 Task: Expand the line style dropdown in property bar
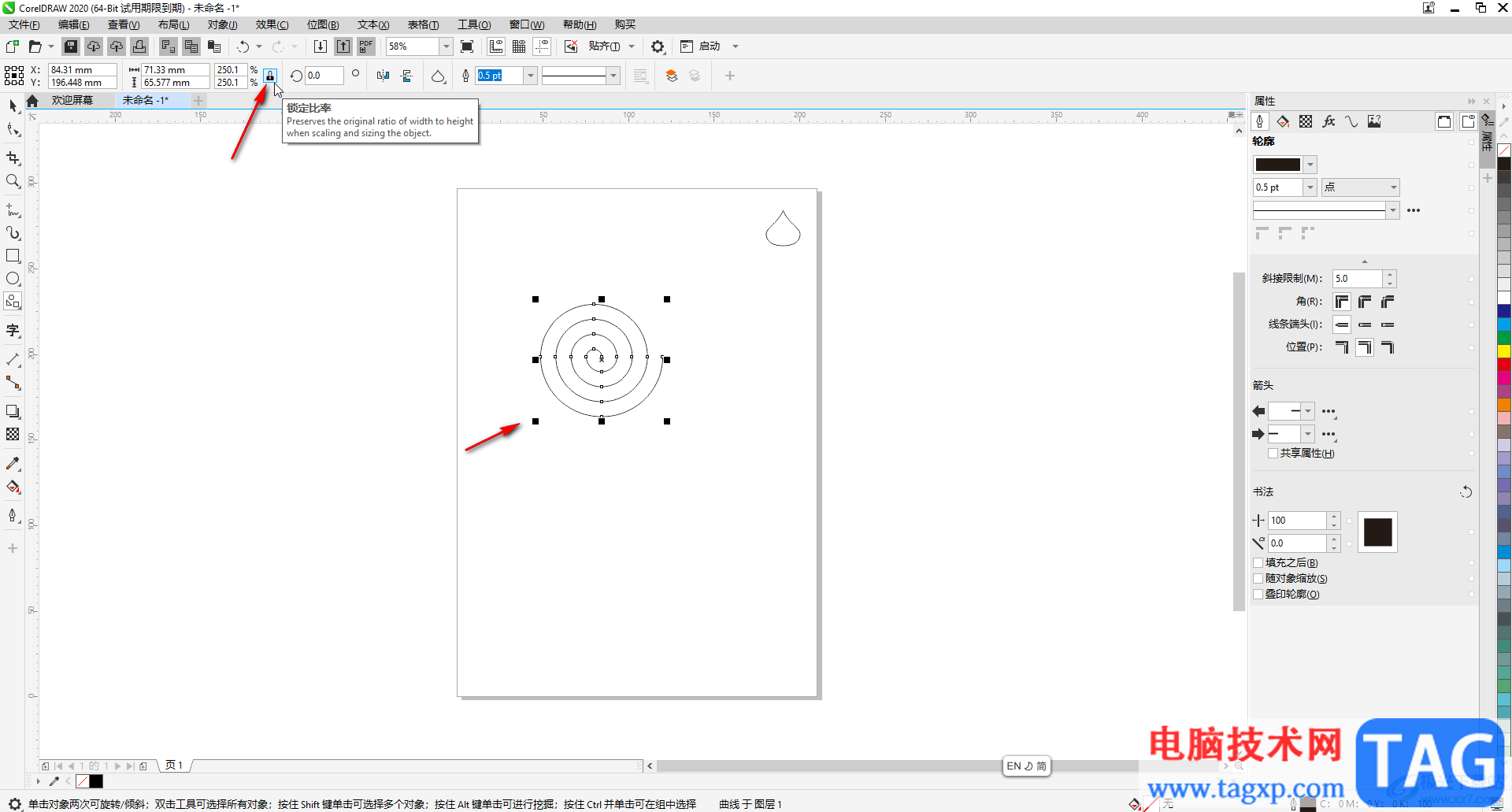(613, 76)
